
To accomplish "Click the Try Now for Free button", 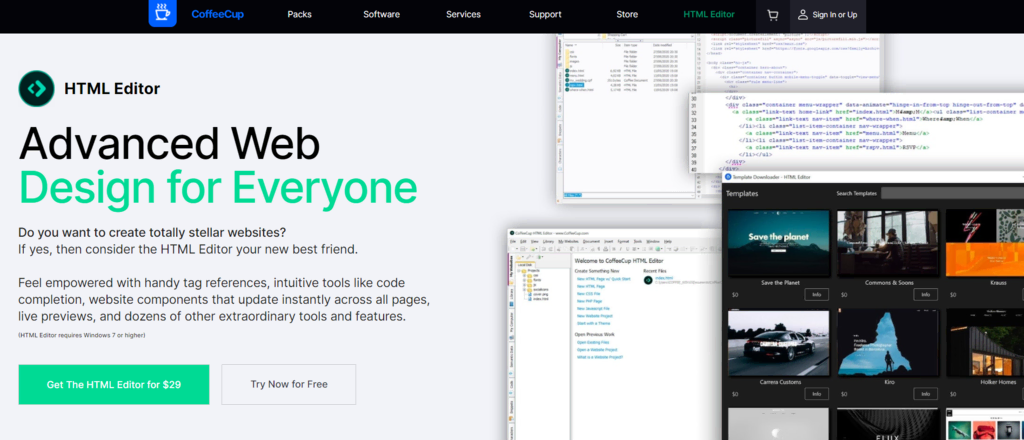I will [288, 384].
